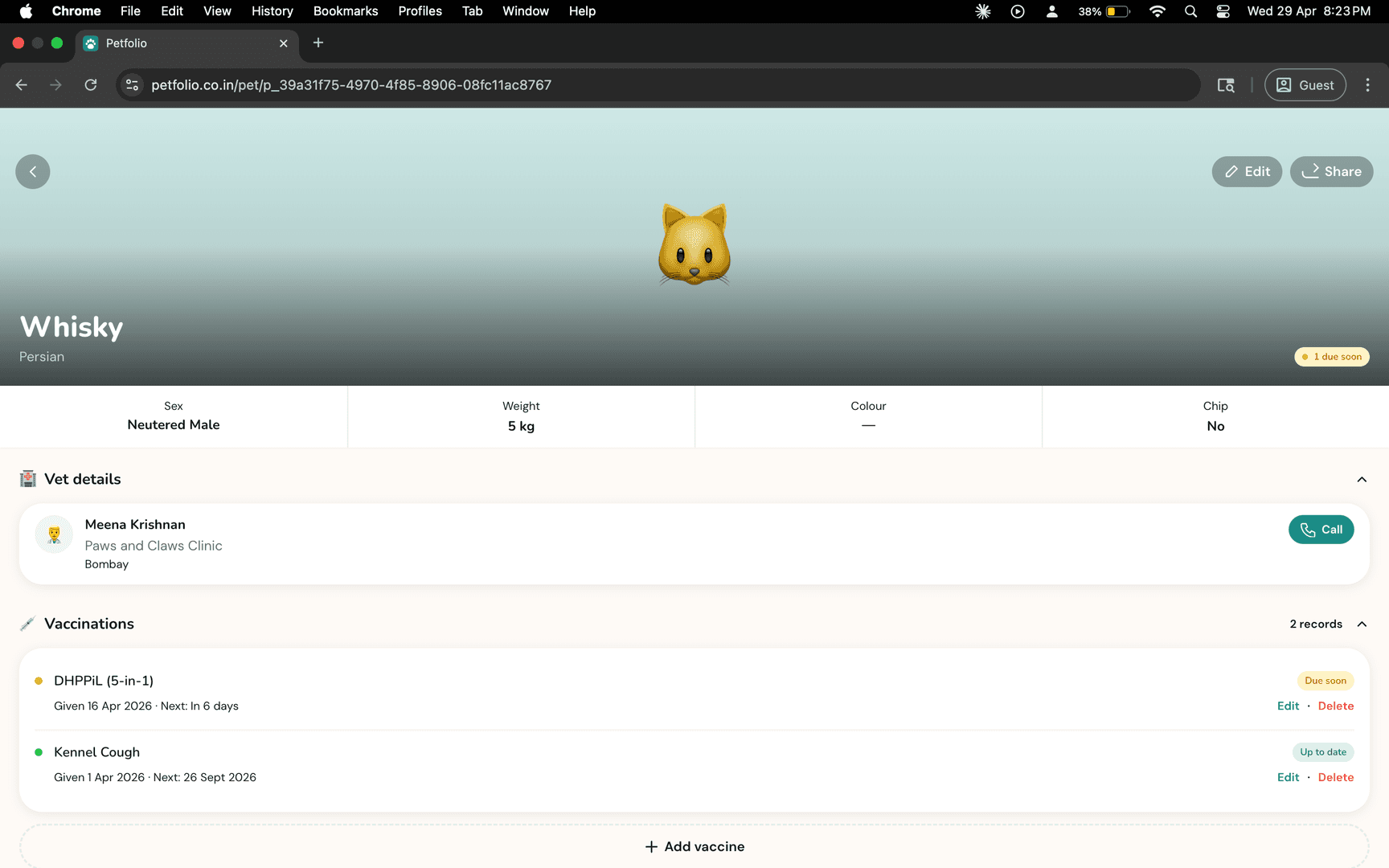Click the 'Up to date' status tag
Screen dimensions: 1389x868
point(1323,752)
